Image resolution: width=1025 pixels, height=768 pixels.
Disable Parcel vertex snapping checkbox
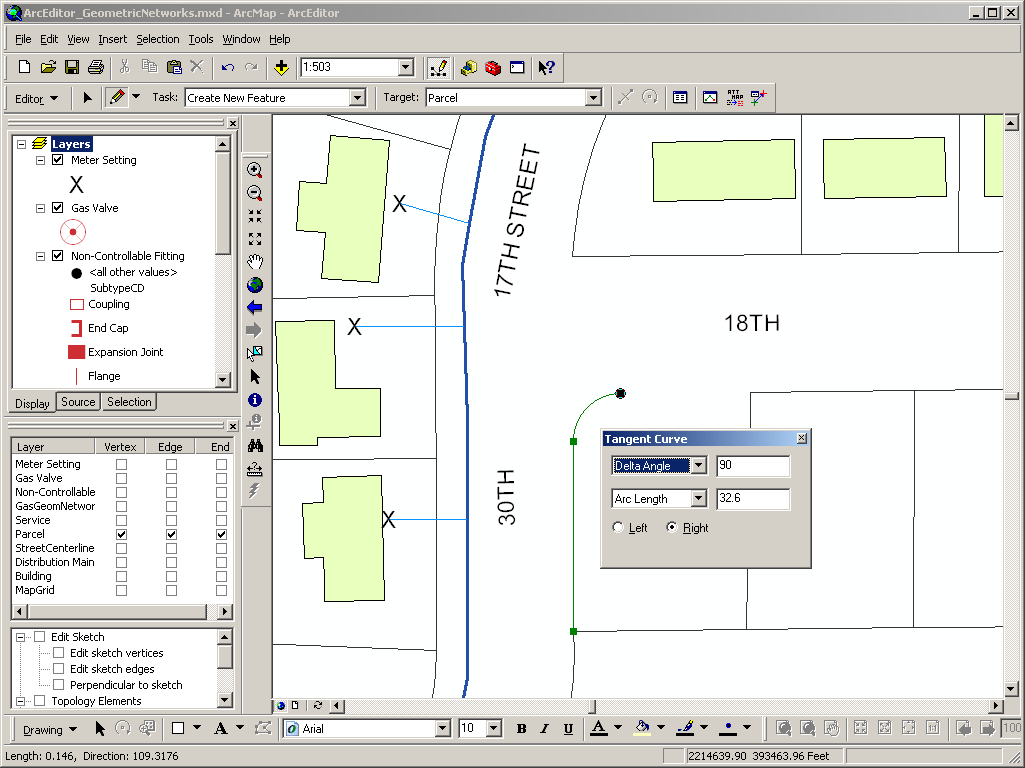click(x=121, y=534)
